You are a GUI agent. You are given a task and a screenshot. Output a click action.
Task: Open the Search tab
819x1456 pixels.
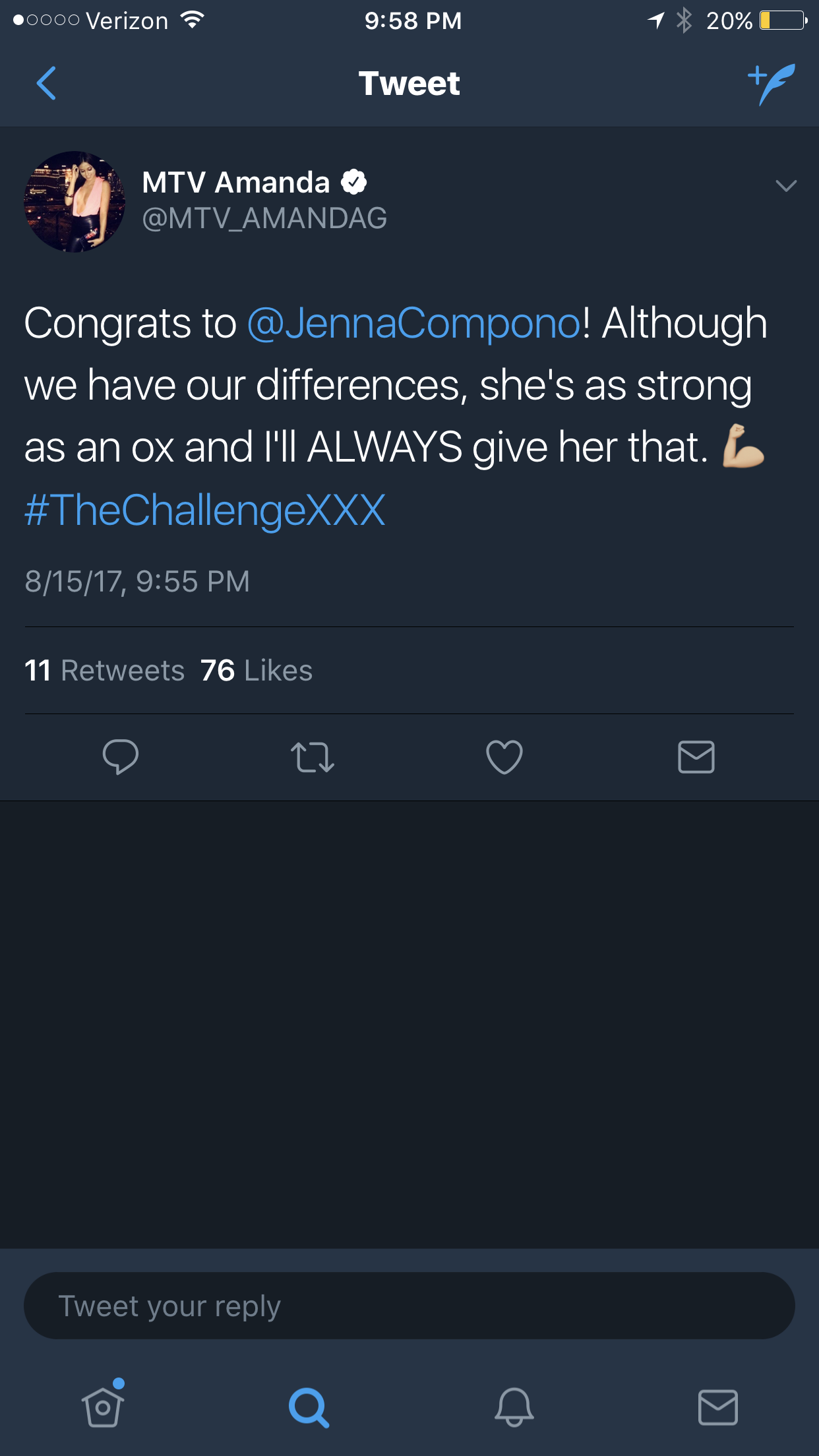(x=309, y=1407)
